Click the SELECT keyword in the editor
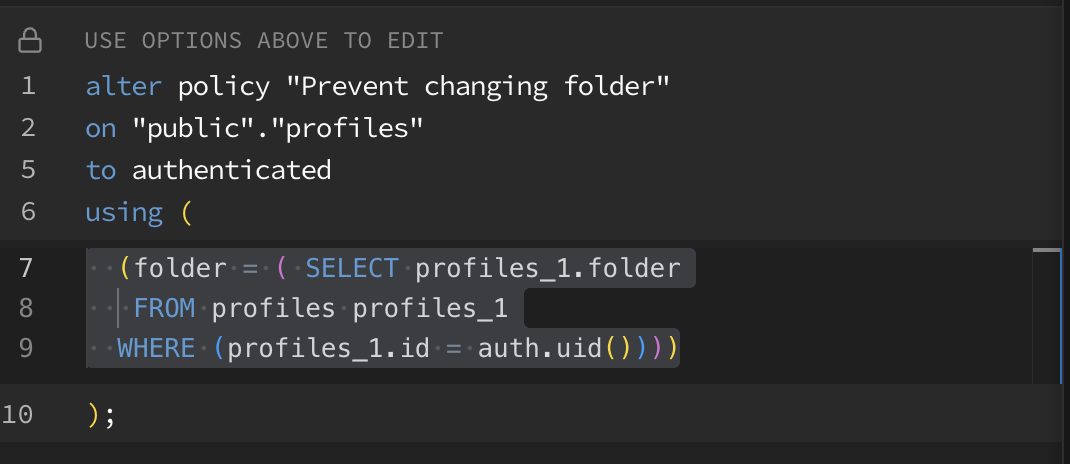 tap(352, 268)
